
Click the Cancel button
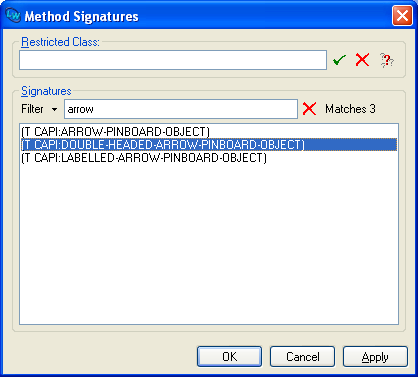pyautogui.click(x=302, y=357)
